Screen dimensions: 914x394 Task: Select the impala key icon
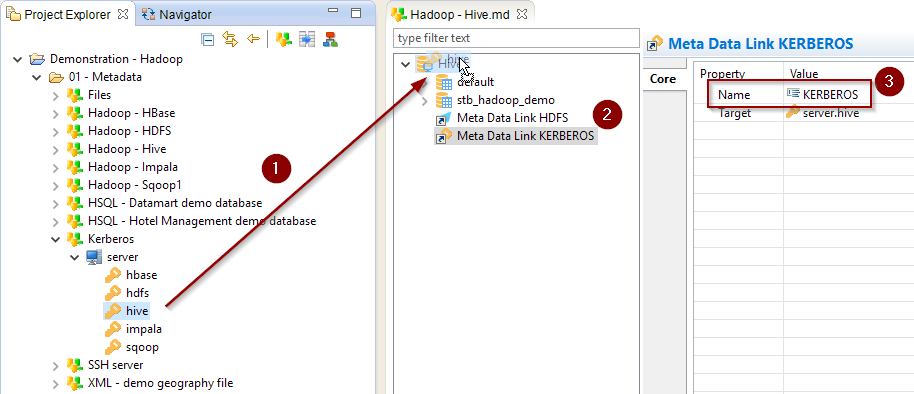click(x=113, y=329)
